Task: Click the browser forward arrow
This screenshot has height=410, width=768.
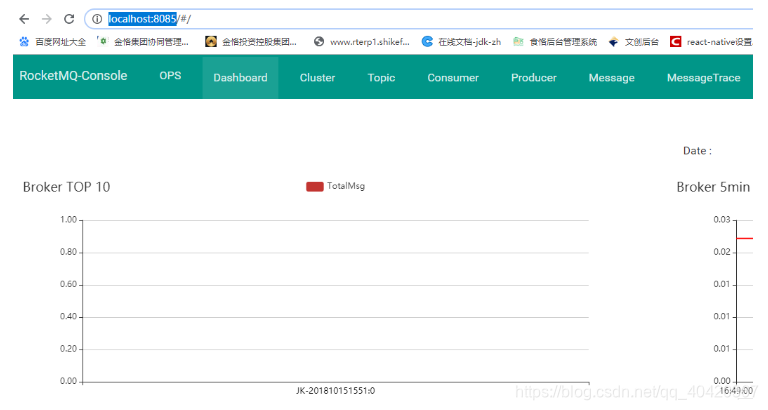Action: [x=47, y=19]
